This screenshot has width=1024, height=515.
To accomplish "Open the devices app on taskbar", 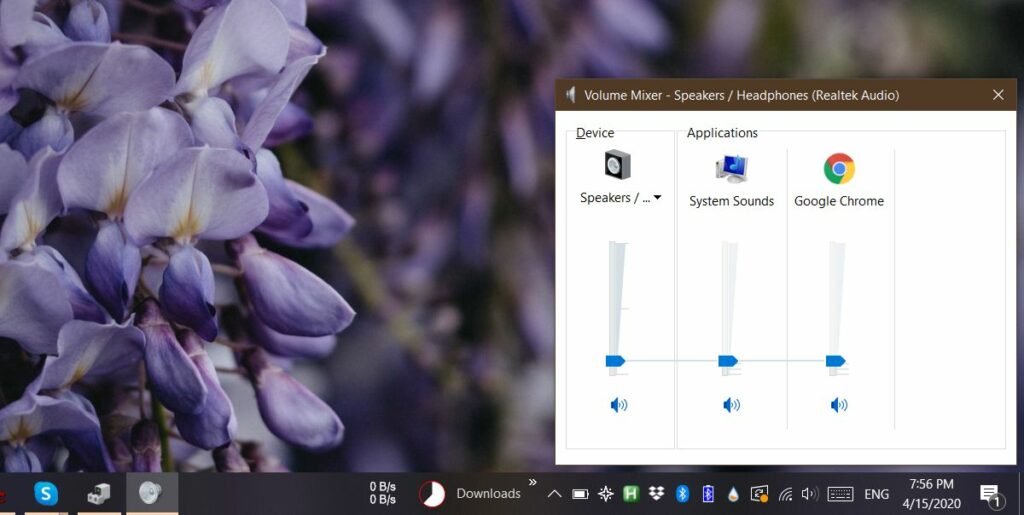I will tap(99, 493).
